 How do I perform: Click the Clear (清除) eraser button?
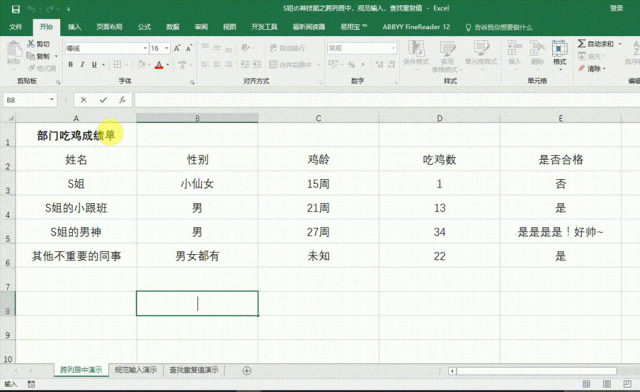pos(591,68)
